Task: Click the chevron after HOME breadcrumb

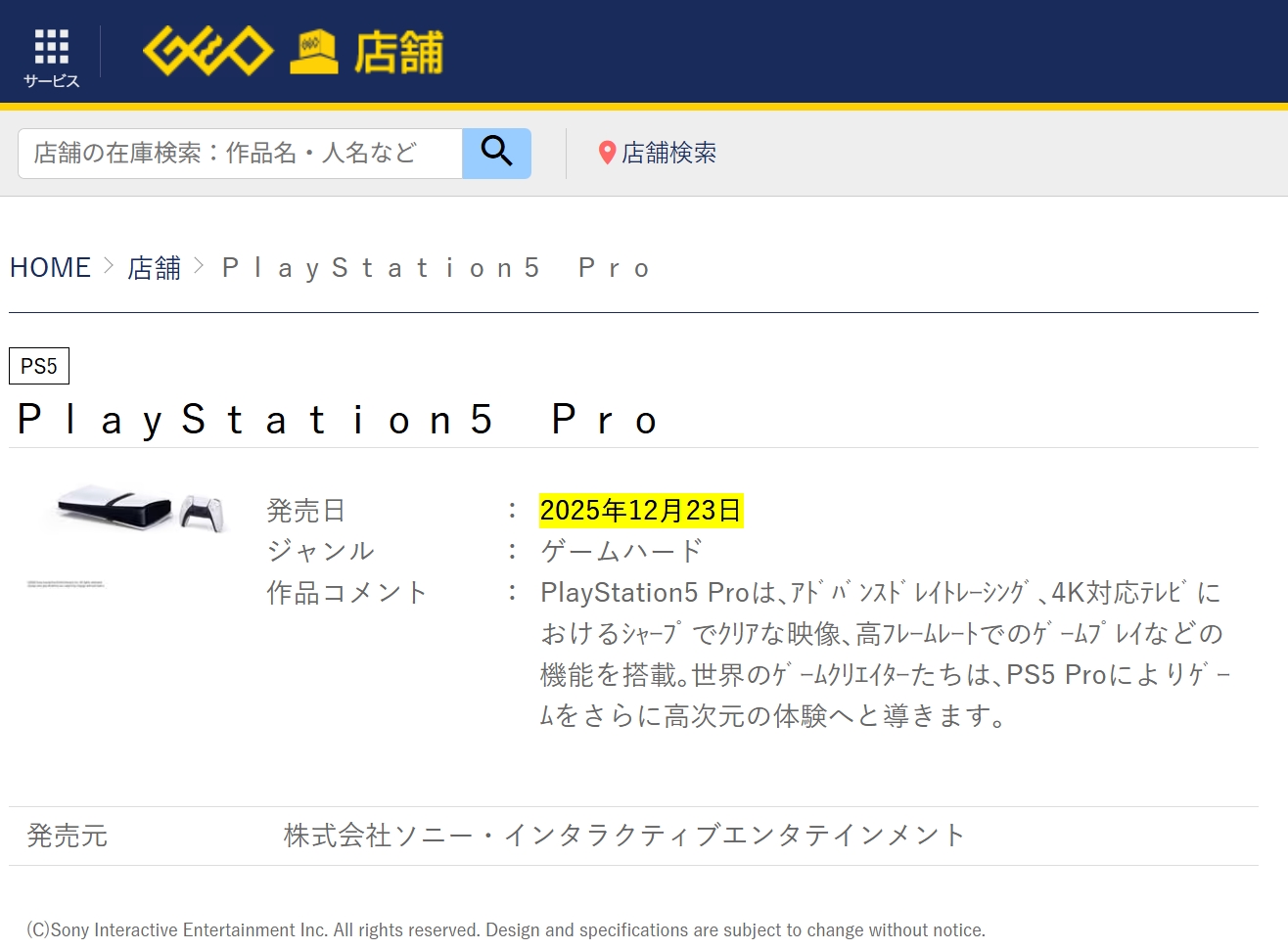Action: (109, 265)
